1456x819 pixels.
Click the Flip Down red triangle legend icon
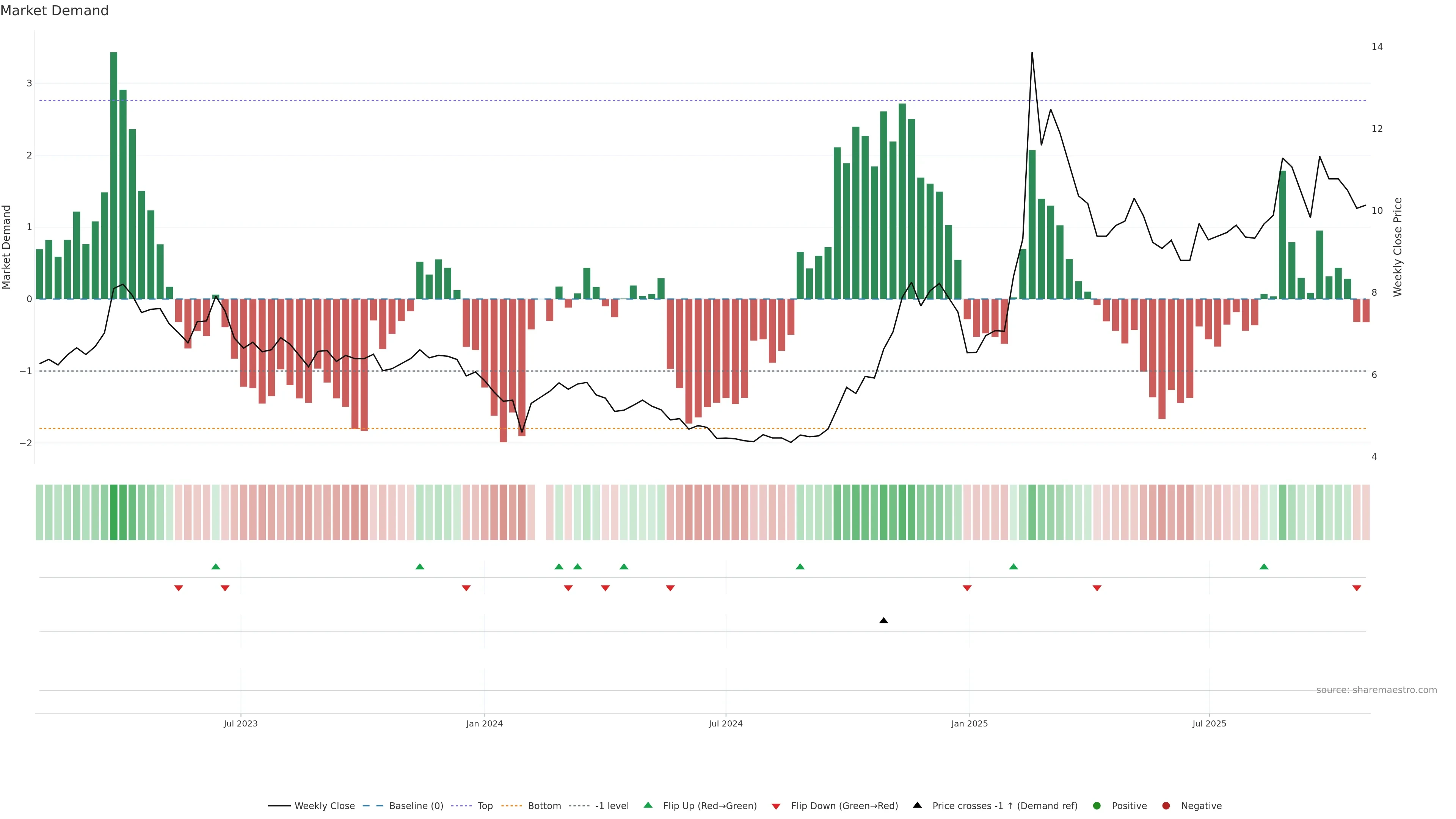coord(776,806)
